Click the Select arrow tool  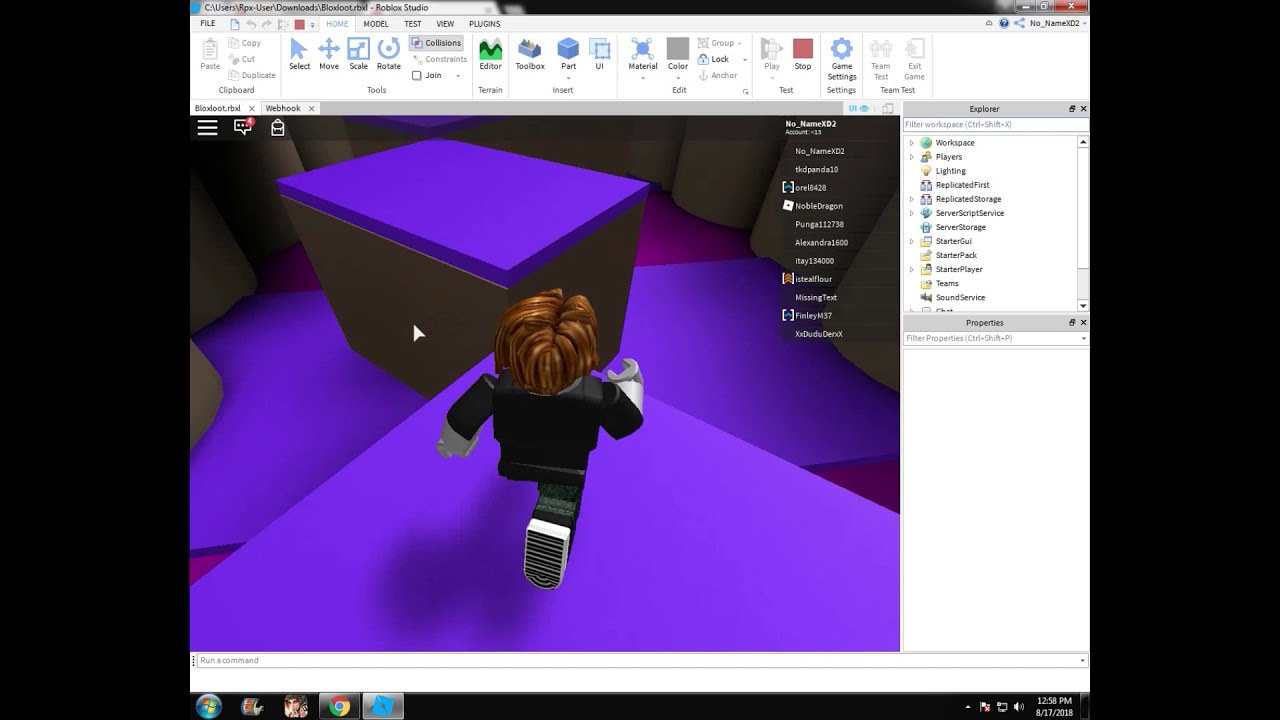point(299,54)
